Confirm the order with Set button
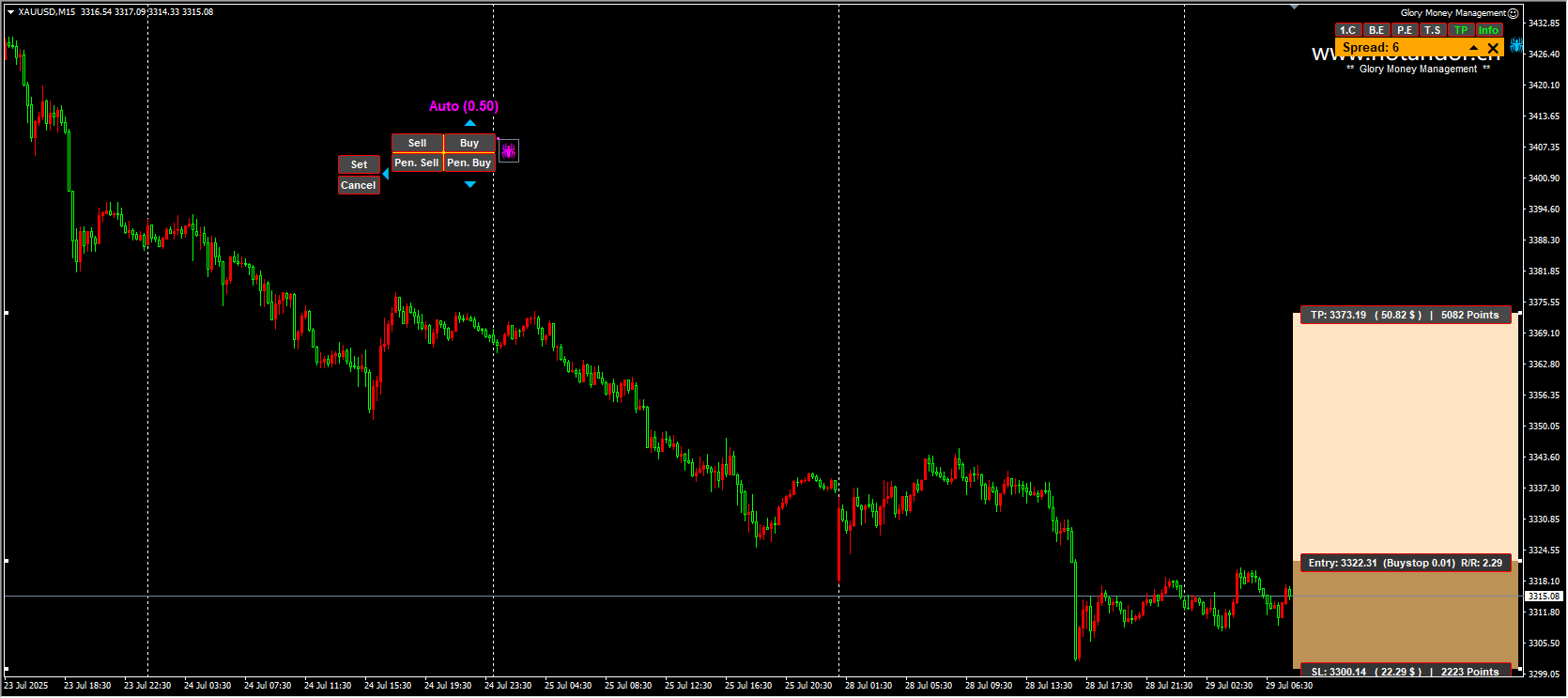 [359, 164]
